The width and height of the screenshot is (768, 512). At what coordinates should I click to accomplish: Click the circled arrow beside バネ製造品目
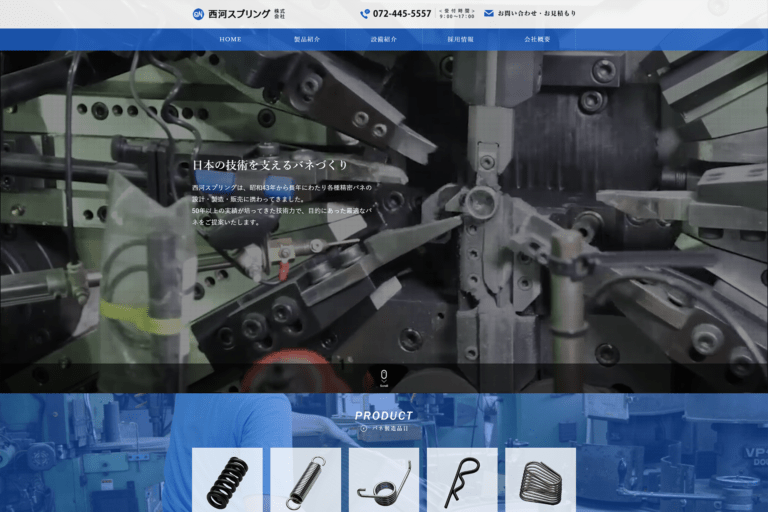pyautogui.click(x=364, y=428)
